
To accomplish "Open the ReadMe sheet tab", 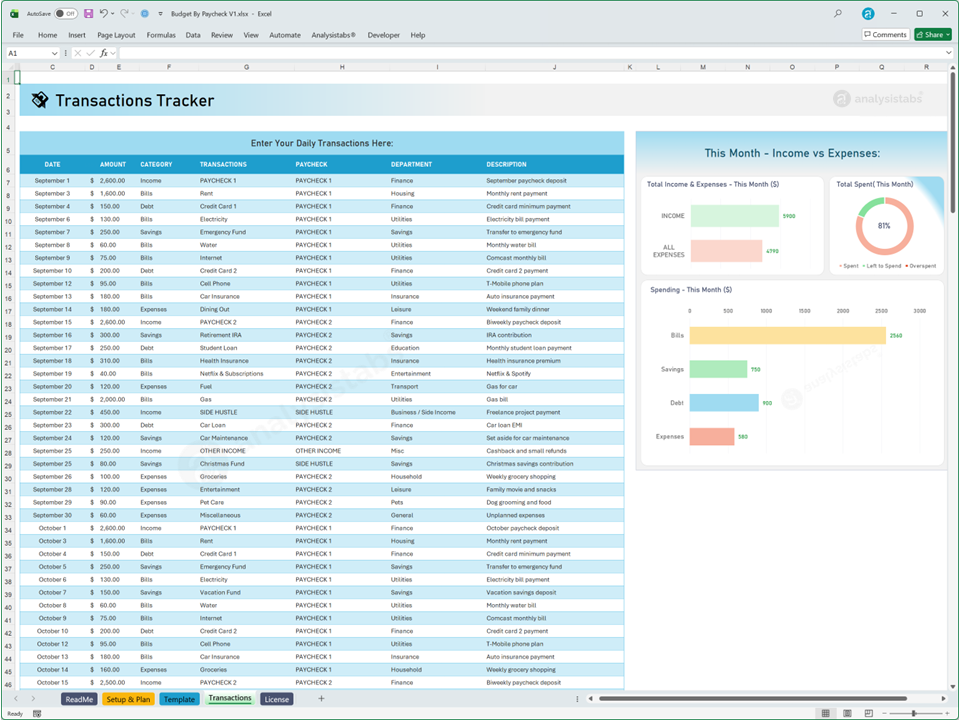I will [x=79, y=699].
